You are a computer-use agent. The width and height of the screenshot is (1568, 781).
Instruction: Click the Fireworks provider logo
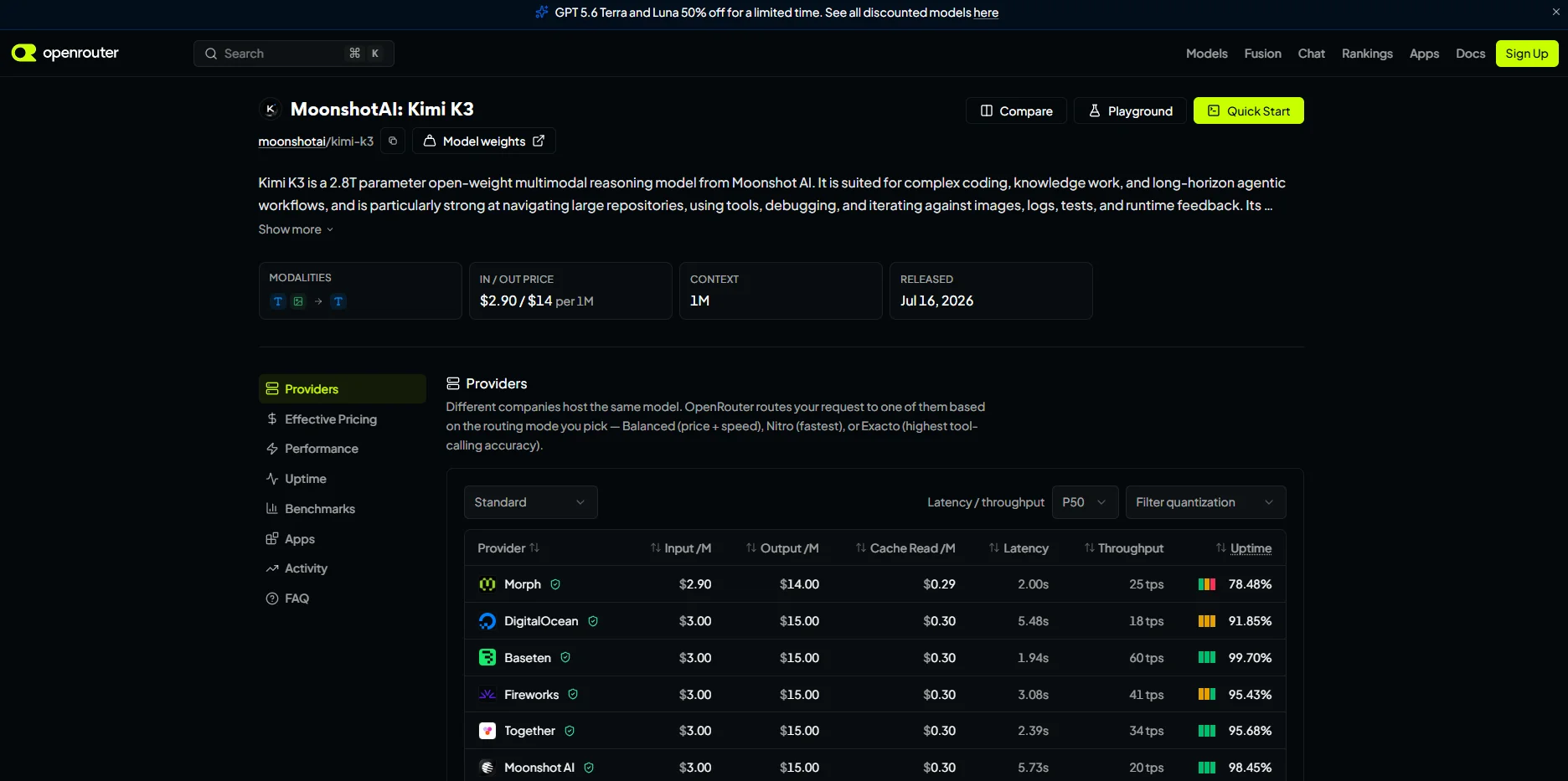(487, 695)
